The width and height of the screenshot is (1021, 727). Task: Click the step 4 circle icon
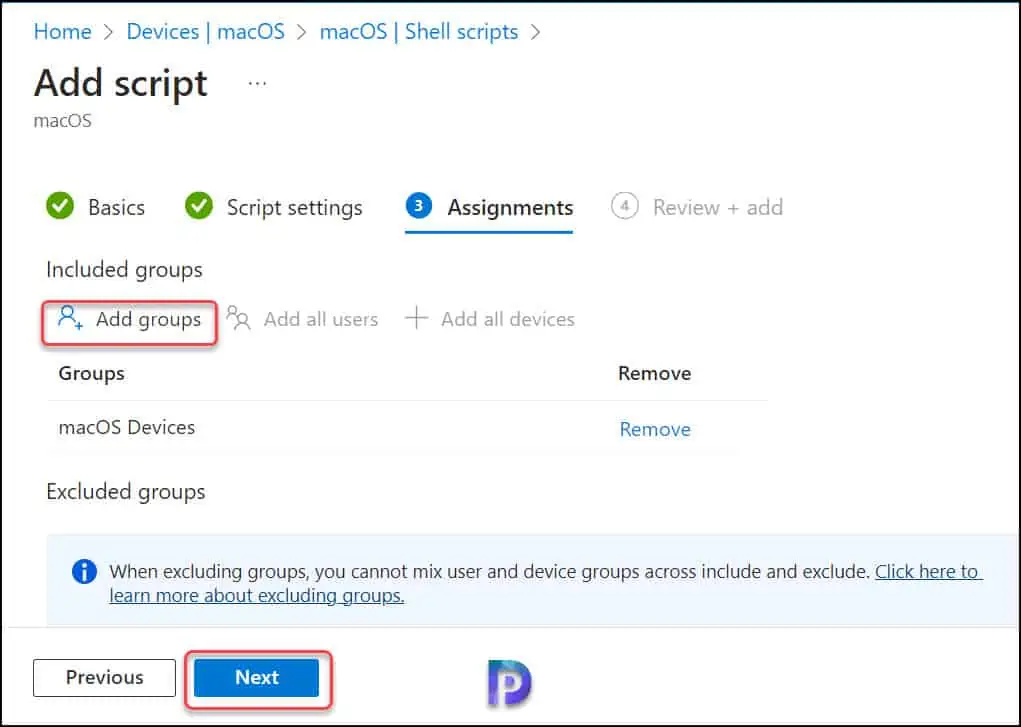pos(624,207)
